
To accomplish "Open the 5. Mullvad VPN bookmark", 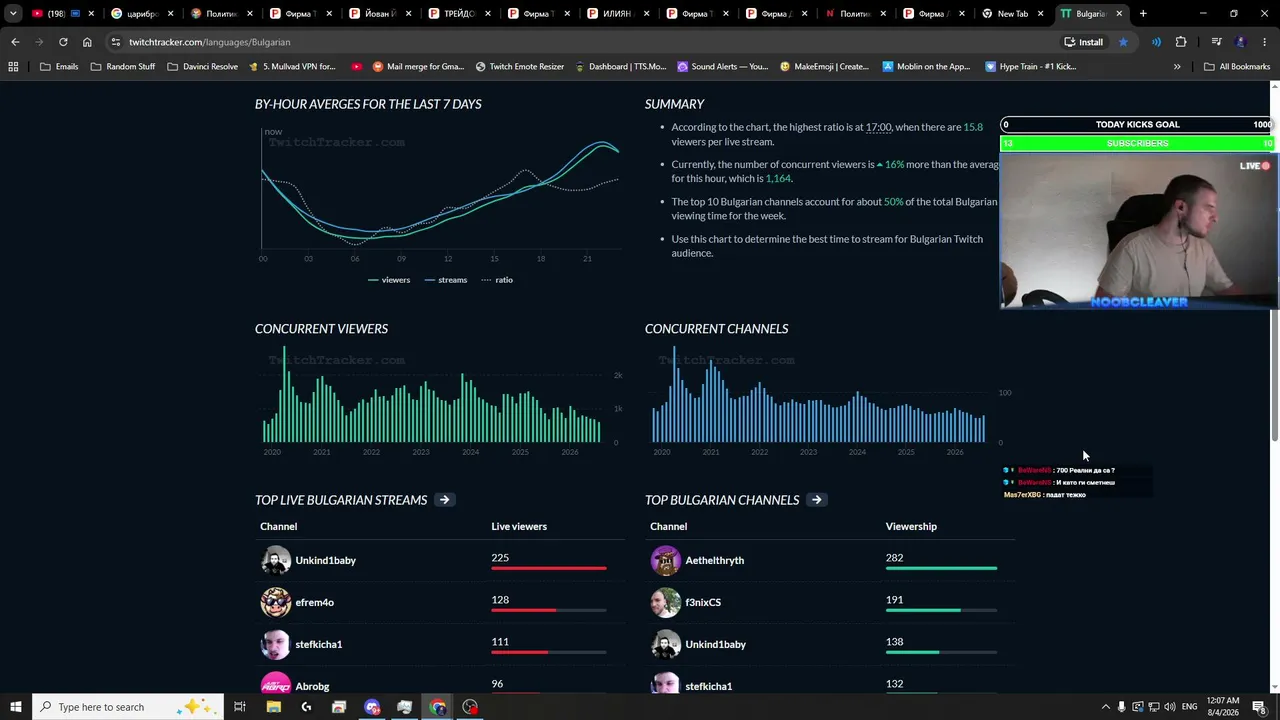I will pyautogui.click(x=292, y=67).
